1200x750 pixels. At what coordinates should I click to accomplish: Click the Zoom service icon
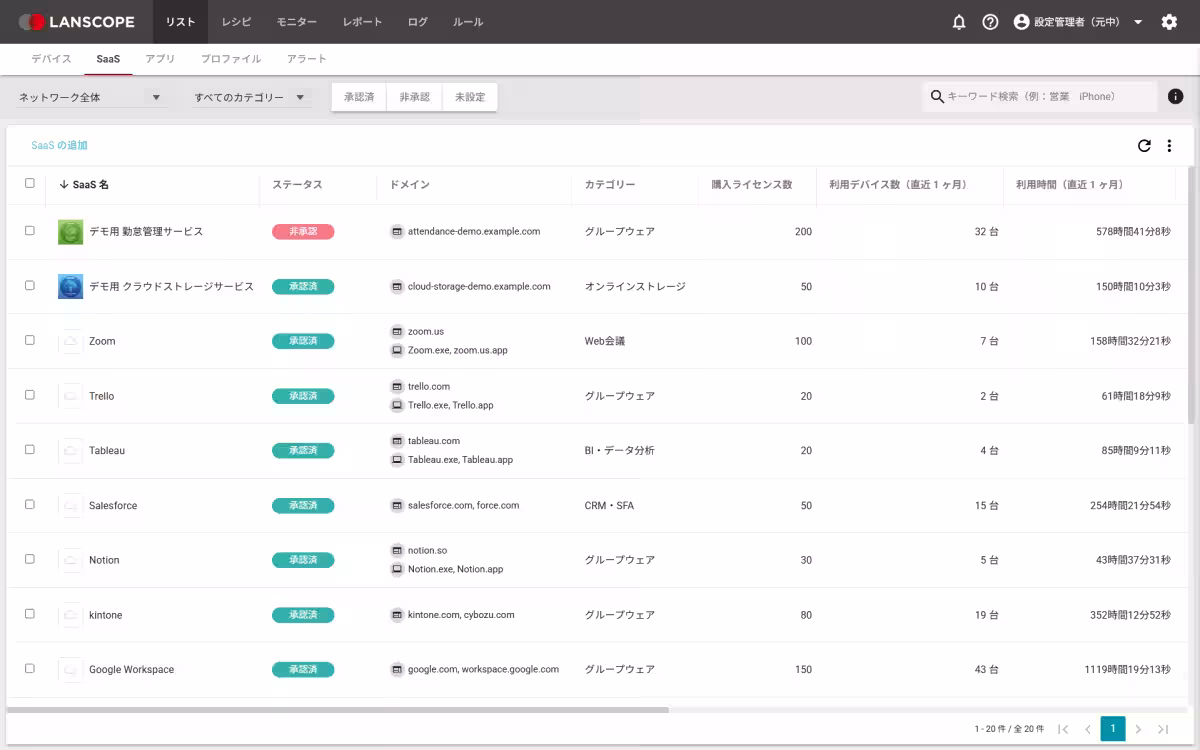click(70, 341)
